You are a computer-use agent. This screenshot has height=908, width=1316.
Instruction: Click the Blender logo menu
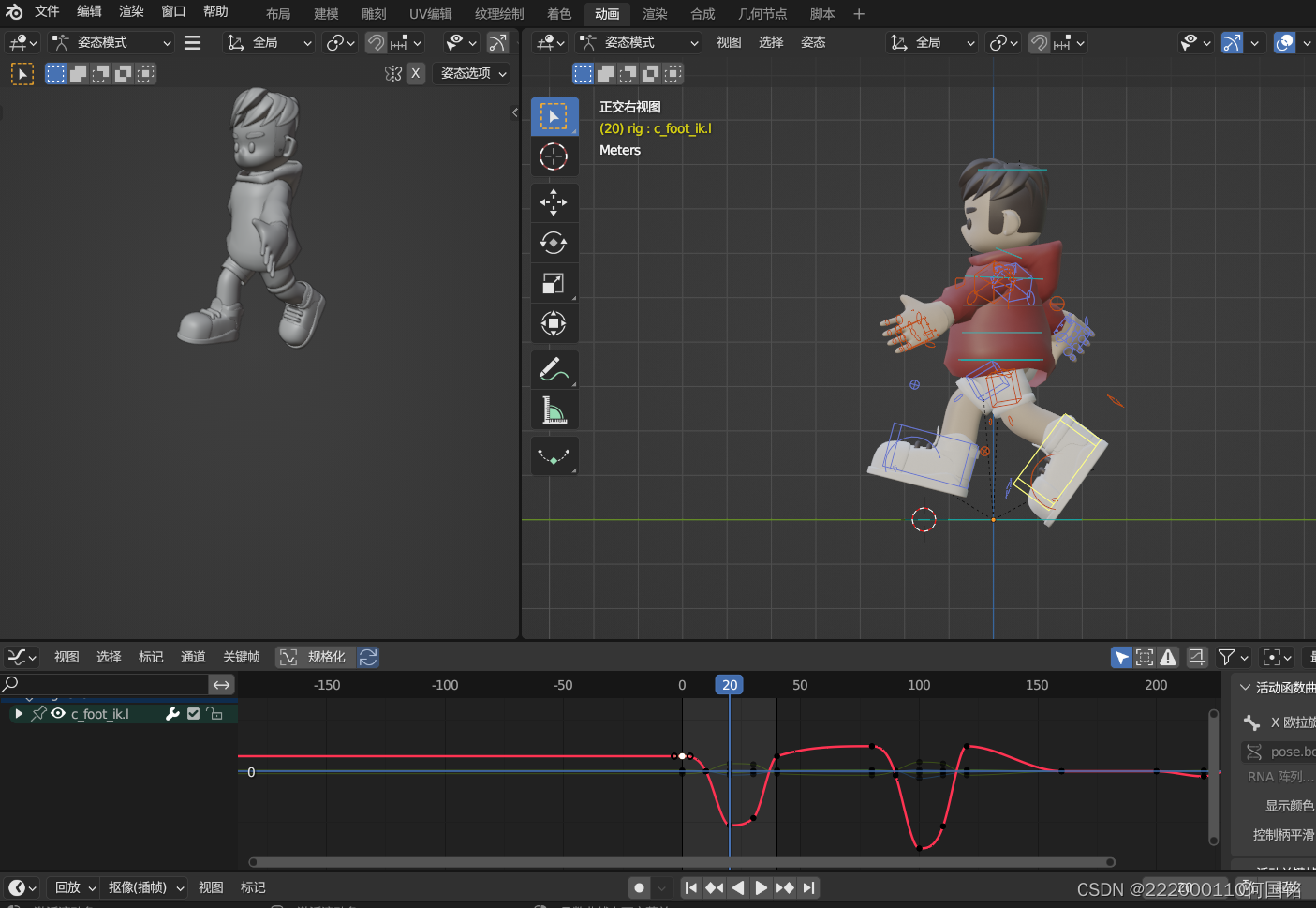14,11
